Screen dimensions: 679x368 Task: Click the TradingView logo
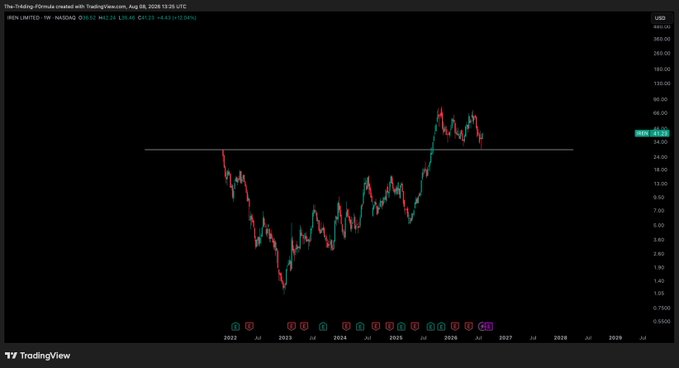tap(38, 356)
